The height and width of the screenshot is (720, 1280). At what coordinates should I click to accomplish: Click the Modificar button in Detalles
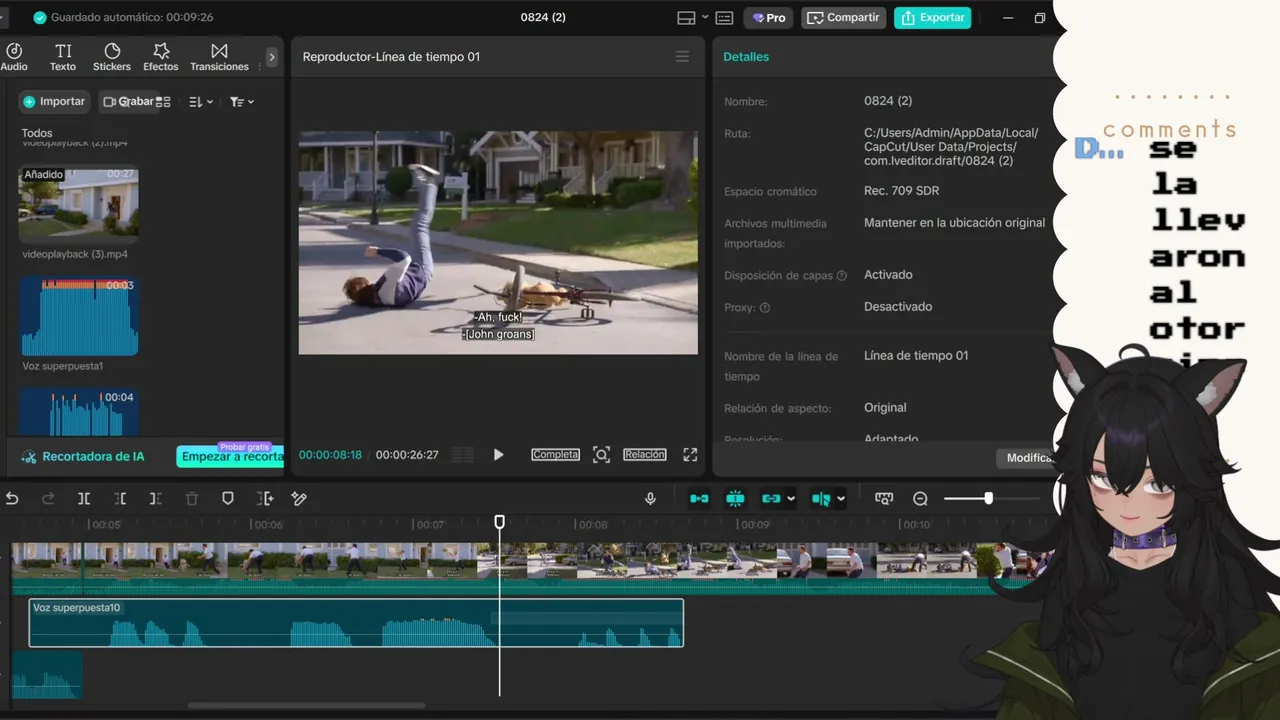(x=1030, y=458)
